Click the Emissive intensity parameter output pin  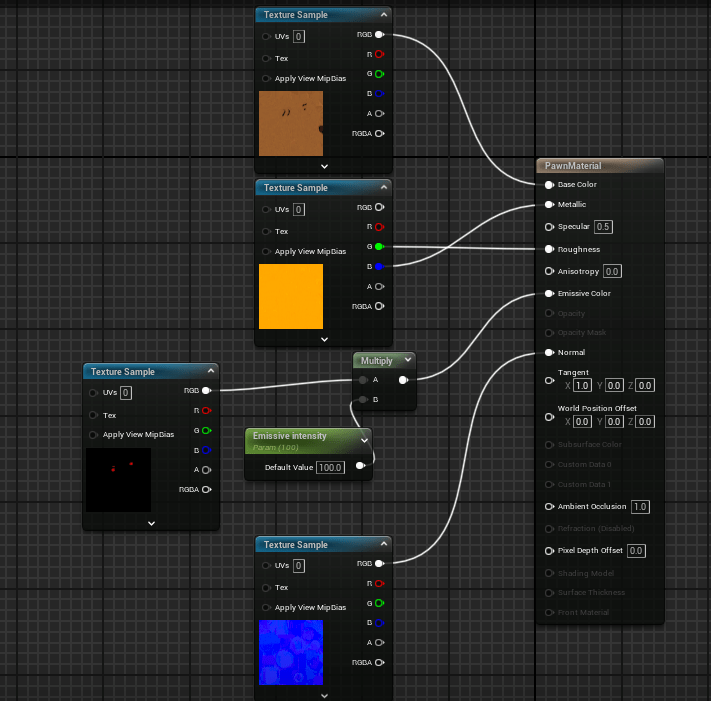coord(360,466)
